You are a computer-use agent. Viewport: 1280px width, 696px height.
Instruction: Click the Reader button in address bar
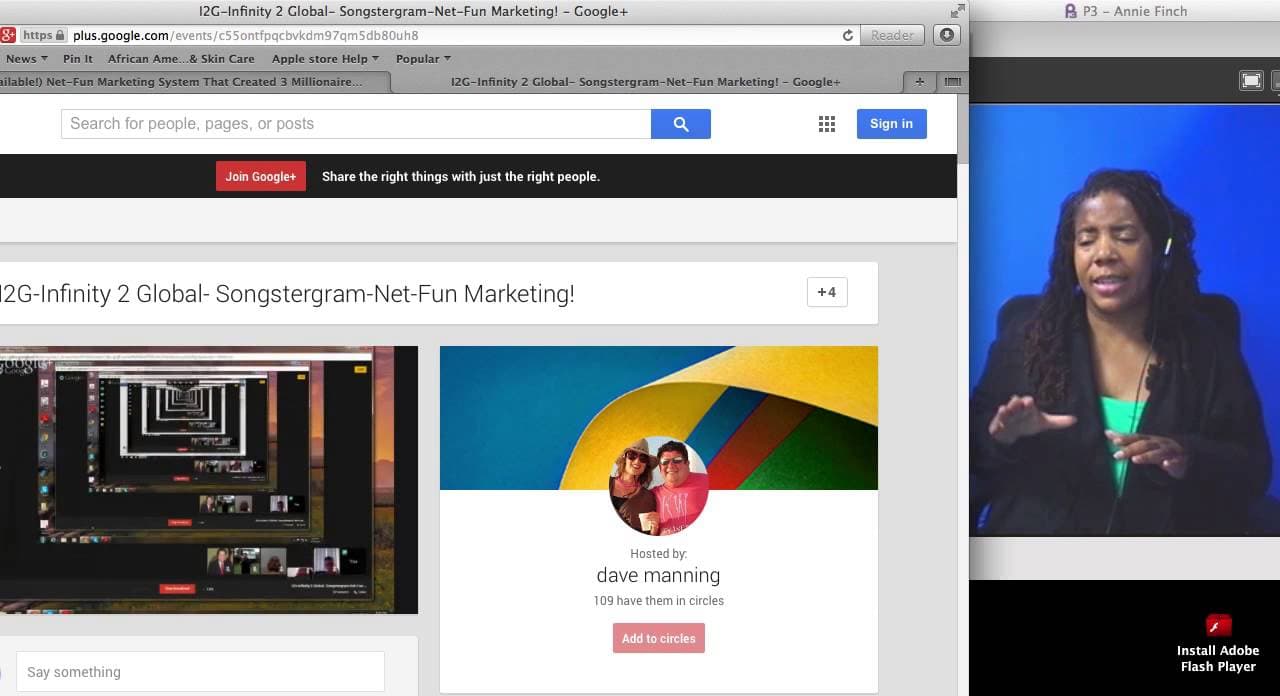pyautogui.click(x=892, y=35)
